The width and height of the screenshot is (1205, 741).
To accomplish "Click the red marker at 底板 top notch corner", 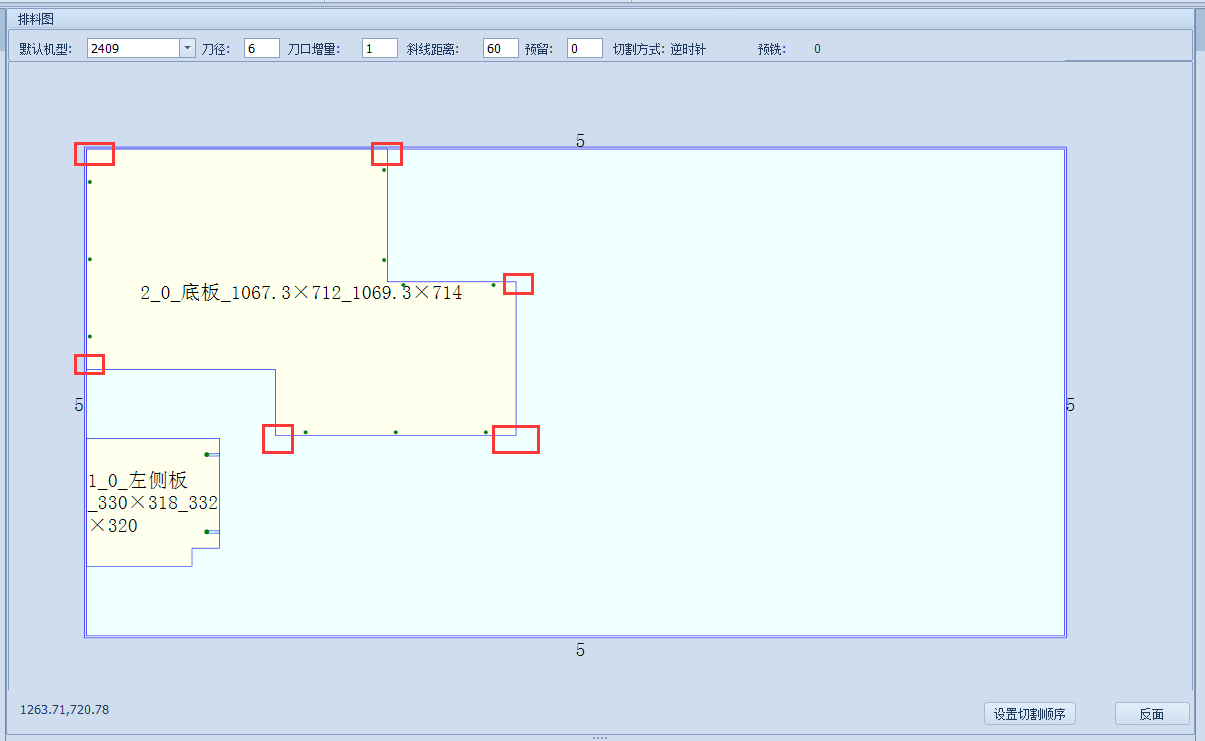I will pyautogui.click(x=387, y=153).
